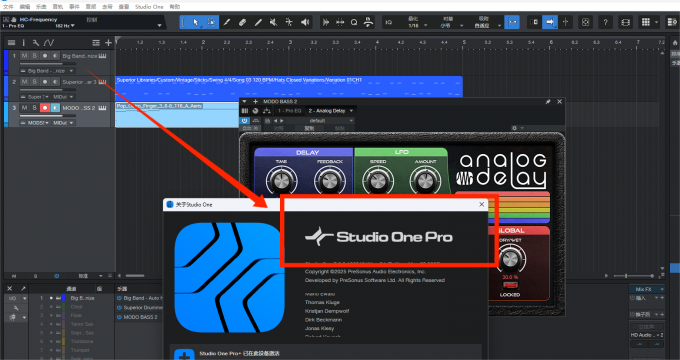Open the 2 - Analog Delay tab dropdown

click(351, 111)
